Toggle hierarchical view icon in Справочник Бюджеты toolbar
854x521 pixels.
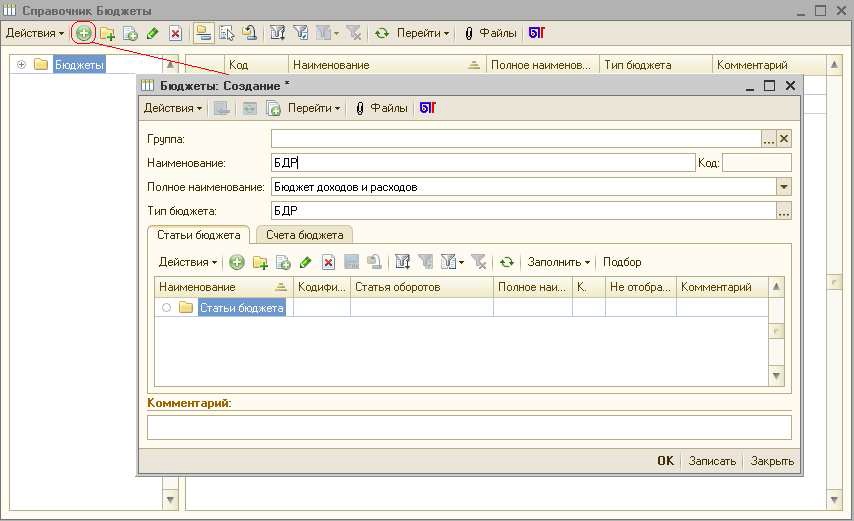[203, 33]
